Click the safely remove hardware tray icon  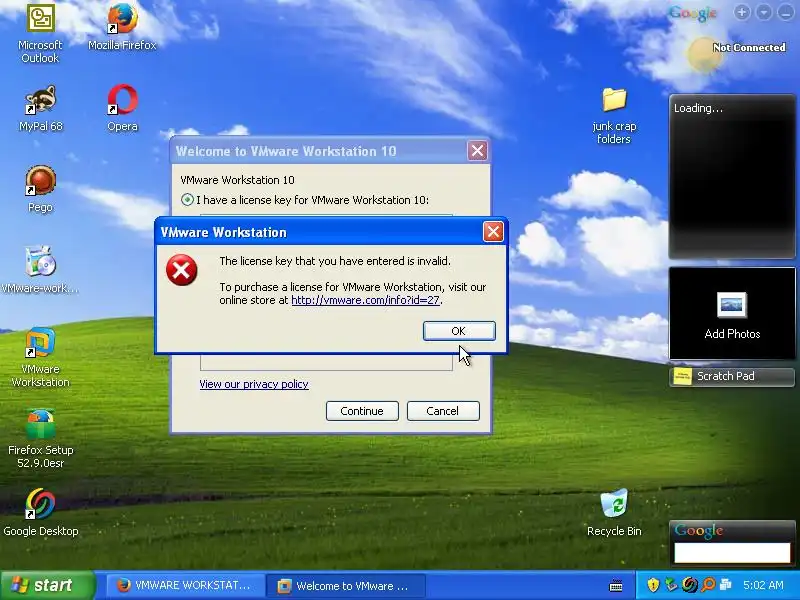tap(671, 585)
